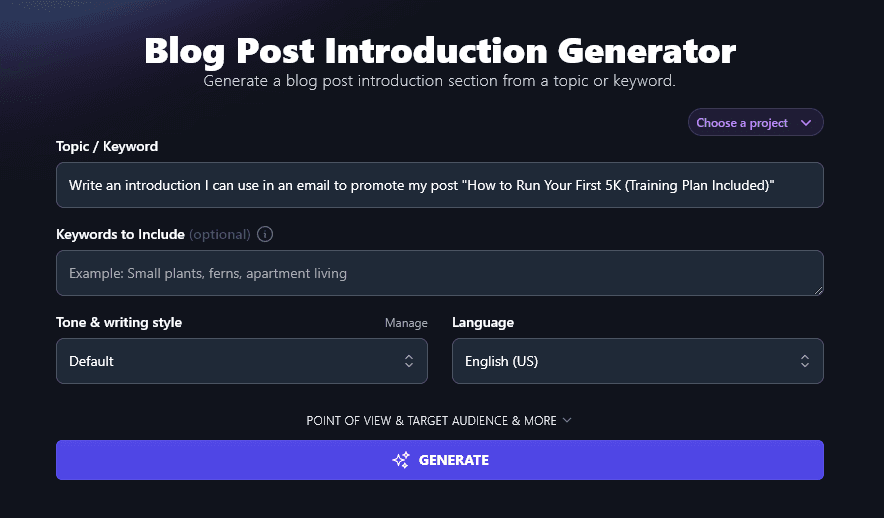Click into the Keywords to Include textarea
884x518 pixels.
[439, 273]
